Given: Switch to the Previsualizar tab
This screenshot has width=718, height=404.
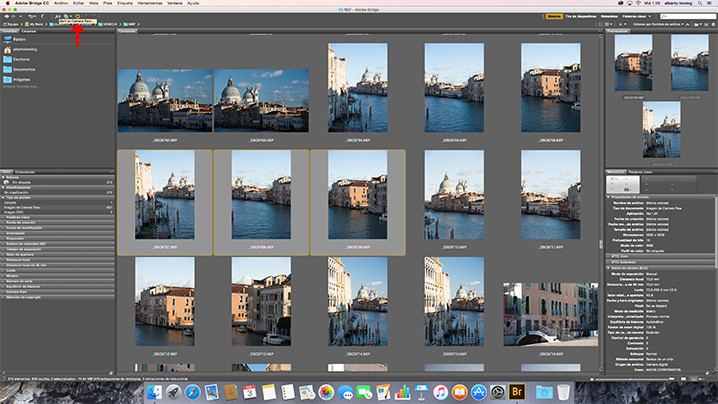Looking at the screenshot, I should (618, 31).
